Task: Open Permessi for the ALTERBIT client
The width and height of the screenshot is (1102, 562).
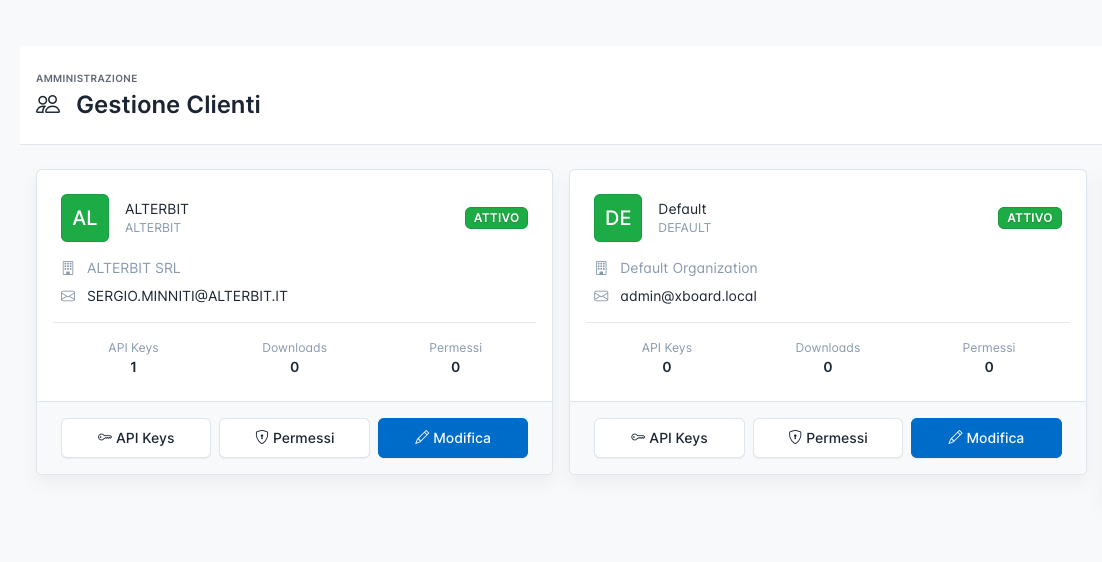Action: tap(294, 438)
